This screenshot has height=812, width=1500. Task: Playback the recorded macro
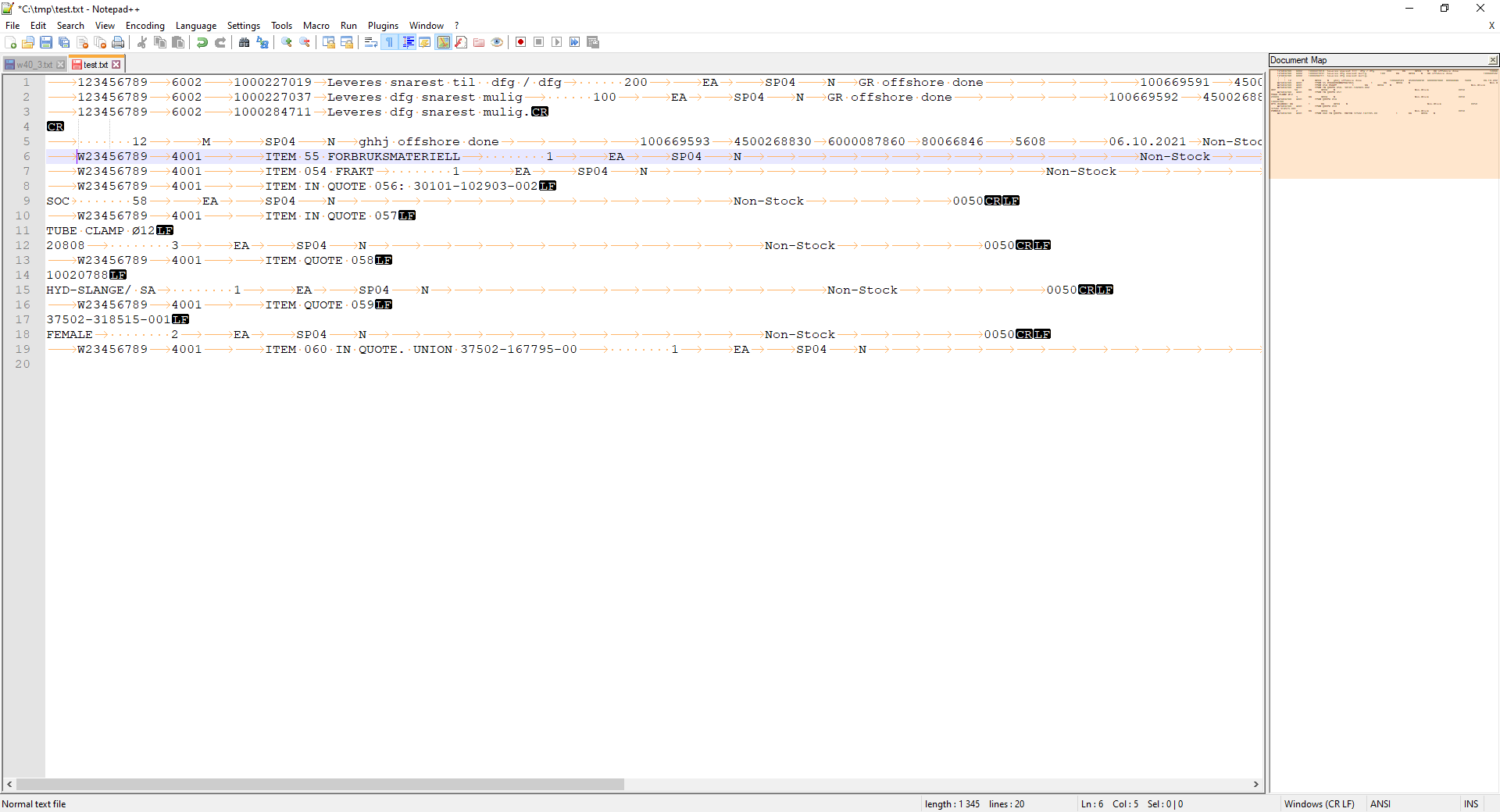(557, 42)
